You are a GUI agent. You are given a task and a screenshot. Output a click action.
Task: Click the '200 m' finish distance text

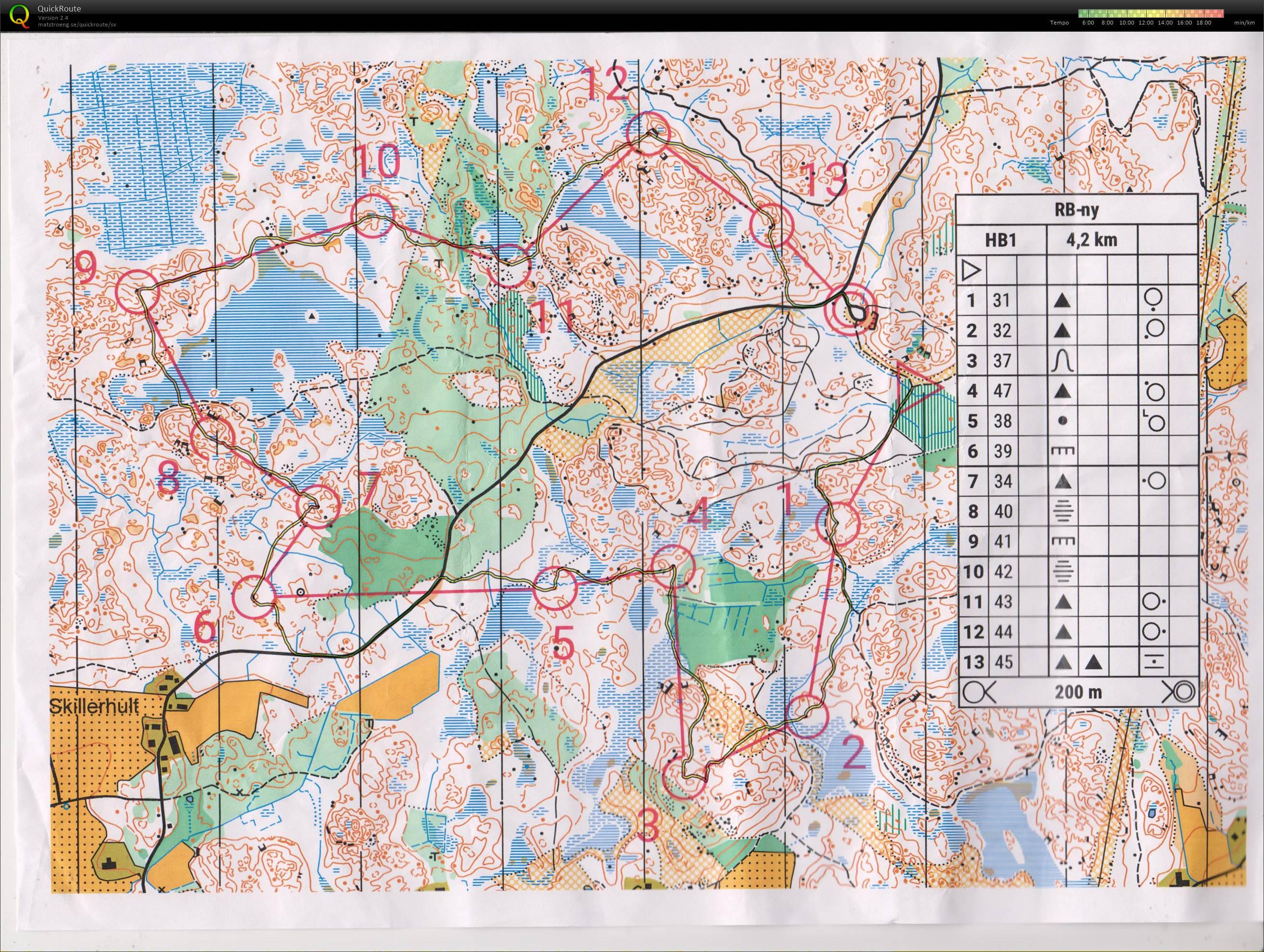(1078, 693)
